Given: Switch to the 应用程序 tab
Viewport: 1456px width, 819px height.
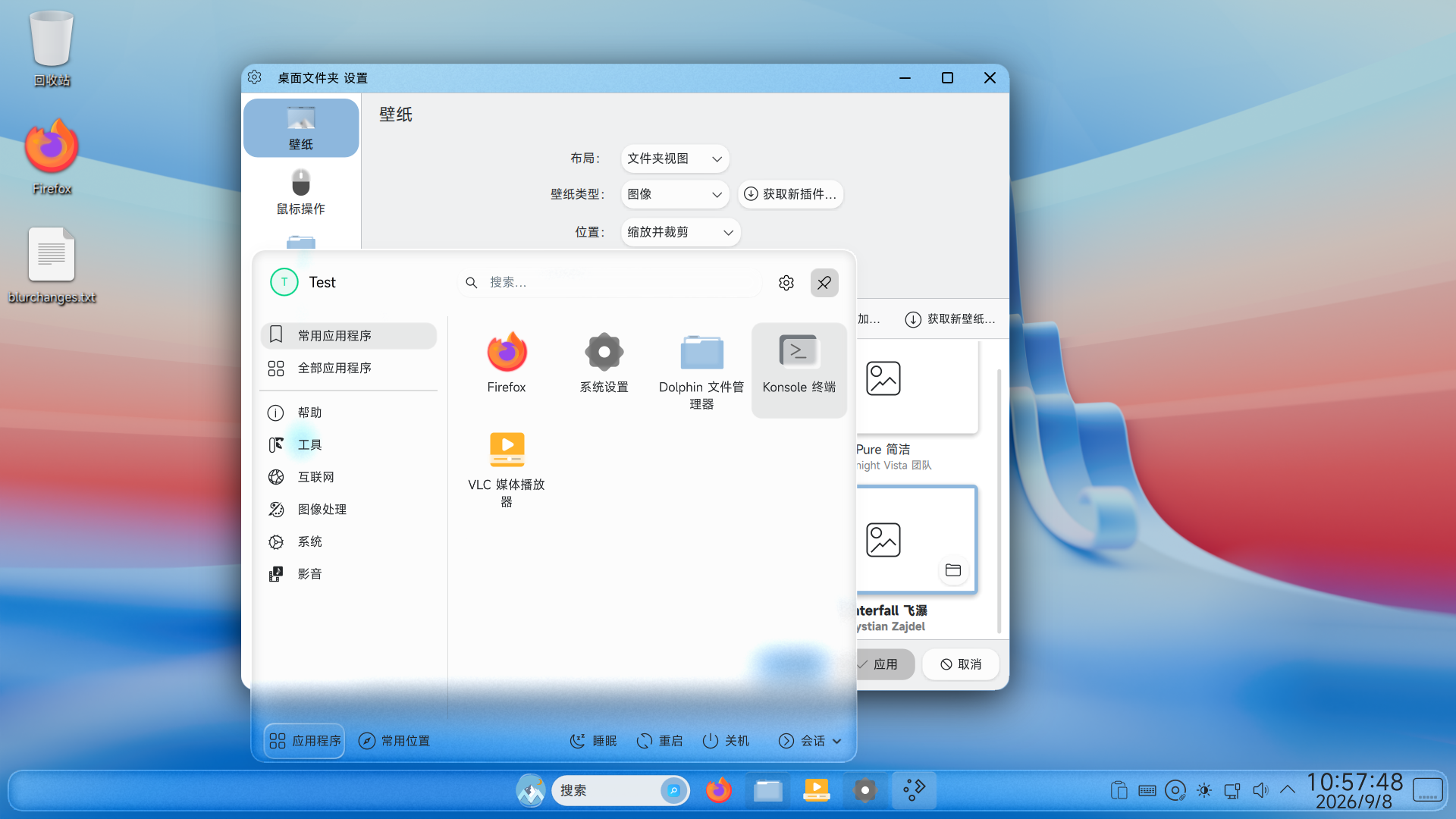Looking at the screenshot, I should 305,741.
